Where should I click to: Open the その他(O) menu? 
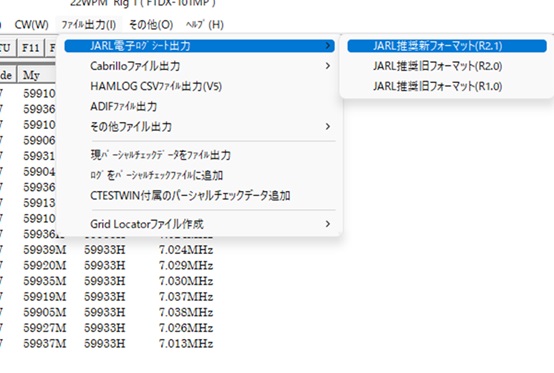(x=151, y=25)
